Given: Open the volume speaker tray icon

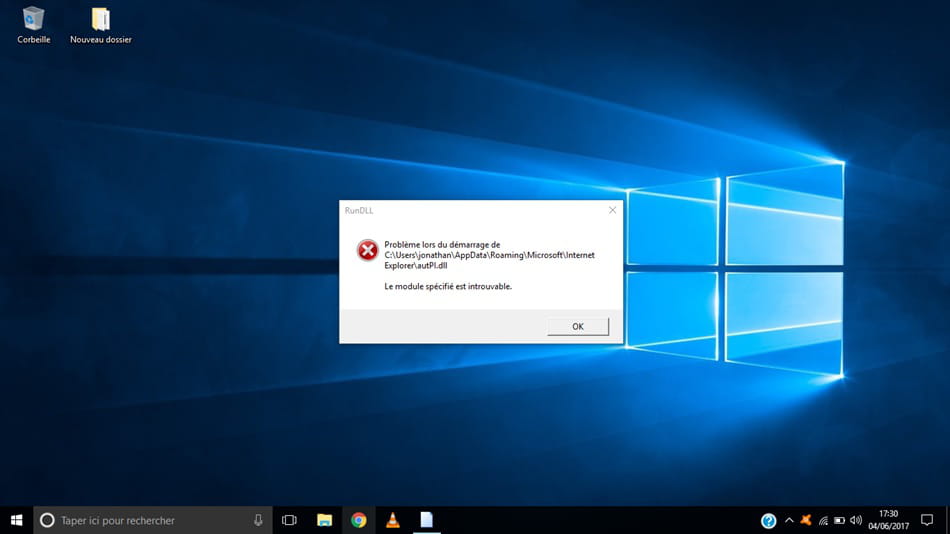Looking at the screenshot, I should [x=855, y=520].
